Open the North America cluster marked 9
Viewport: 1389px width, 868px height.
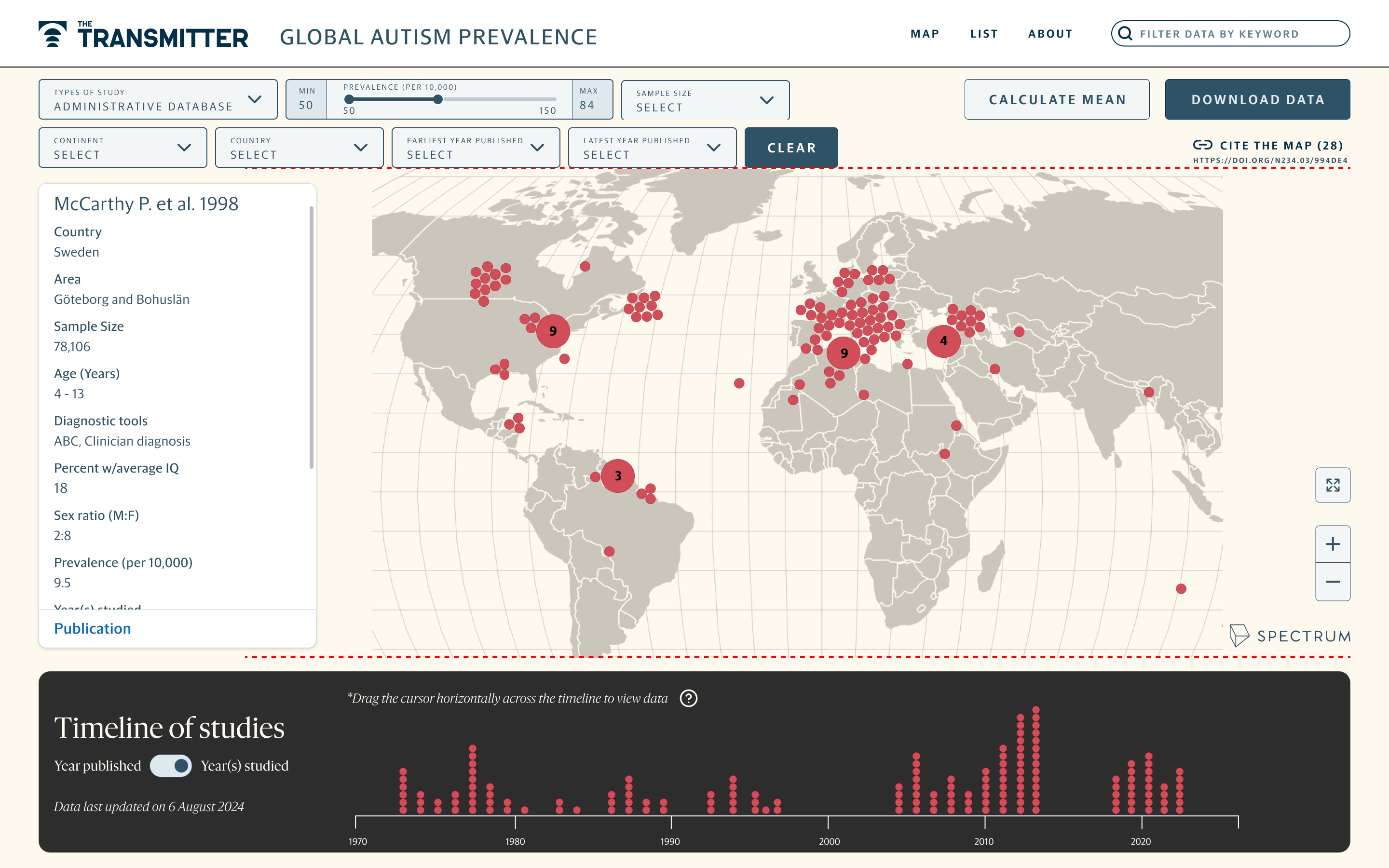(x=553, y=331)
